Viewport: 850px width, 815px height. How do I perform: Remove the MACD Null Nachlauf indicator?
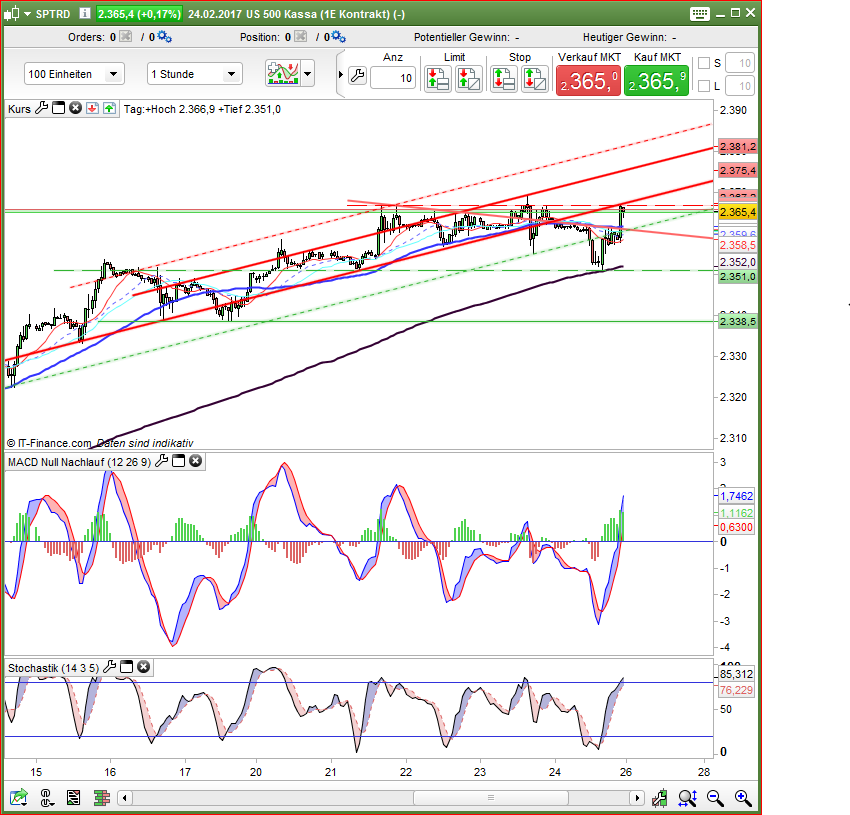pyautogui.click(x=195, y=461)
